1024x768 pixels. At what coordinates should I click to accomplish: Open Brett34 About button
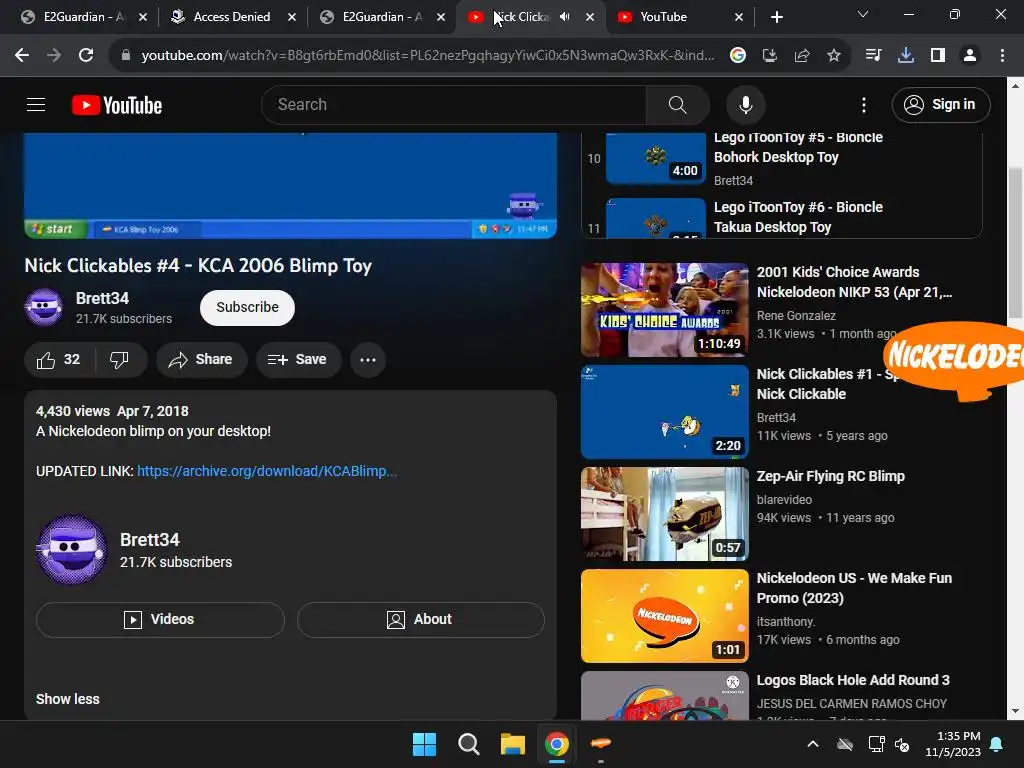[421, 619]
